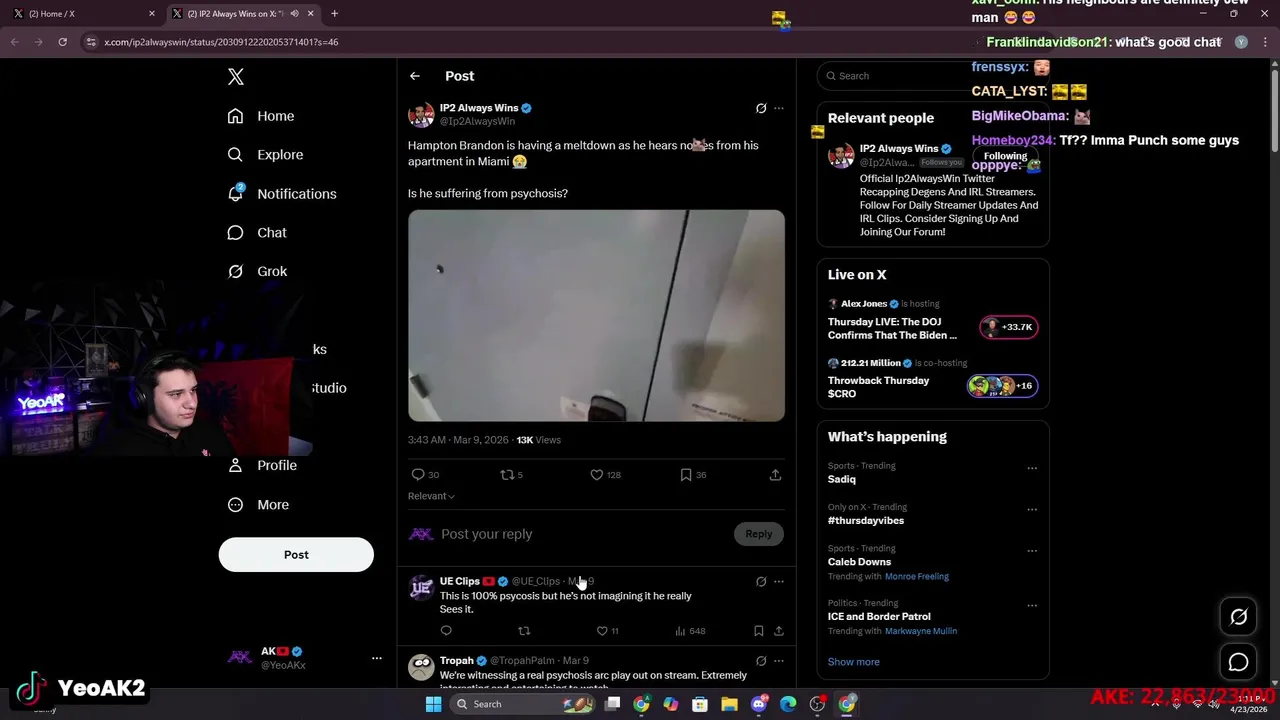The width and height of the screenshot is (1280, 720).
Task: Open OBS Studio from the taskbar
Action: pos(817,704)
